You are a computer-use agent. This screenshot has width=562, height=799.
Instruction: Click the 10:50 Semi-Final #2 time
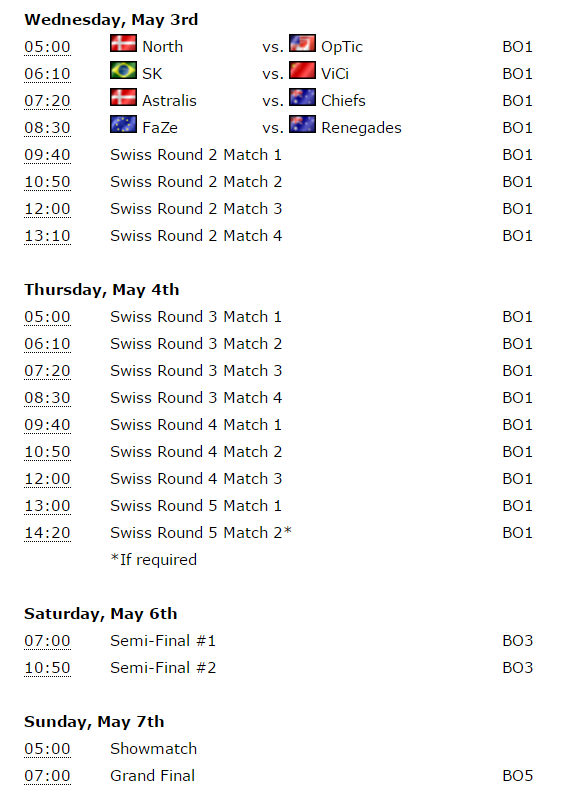click(x=47, y=668)
